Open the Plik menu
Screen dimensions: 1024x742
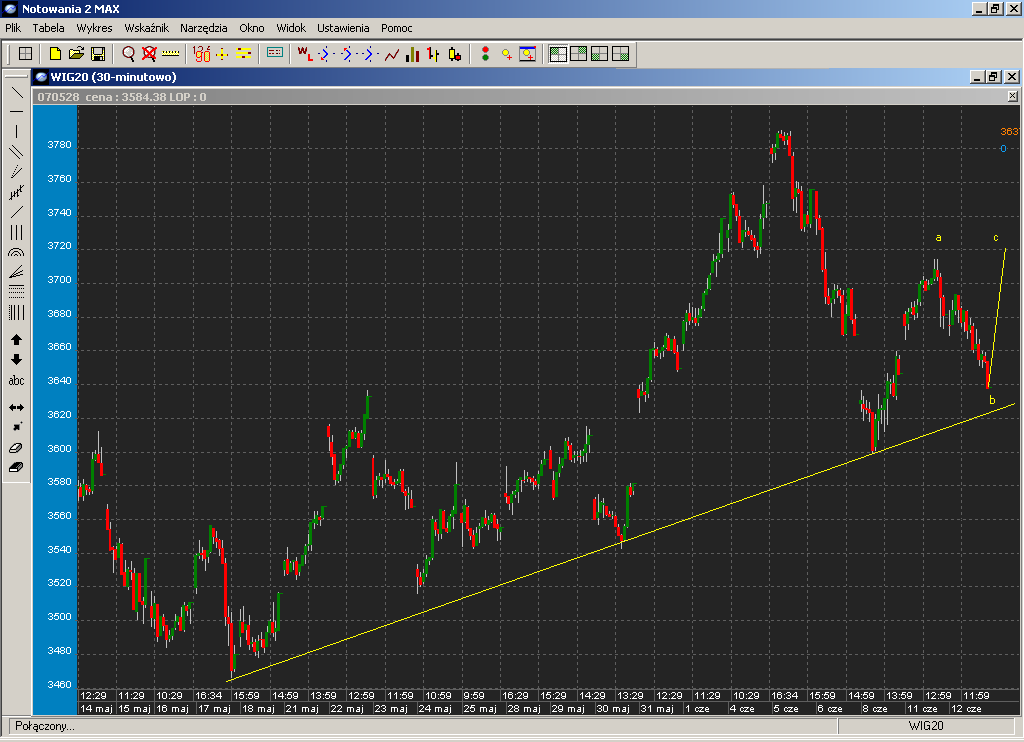coord(13,28)
